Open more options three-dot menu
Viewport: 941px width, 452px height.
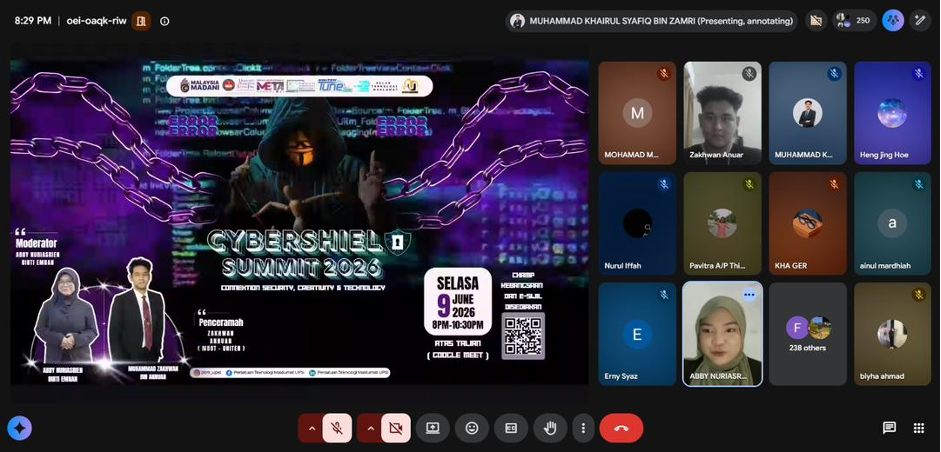click(x=583, y=428)
